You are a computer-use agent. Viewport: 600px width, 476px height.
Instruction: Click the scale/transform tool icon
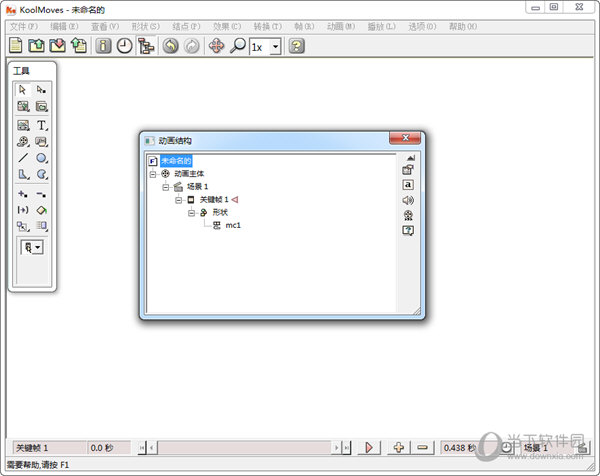(23, 226)
